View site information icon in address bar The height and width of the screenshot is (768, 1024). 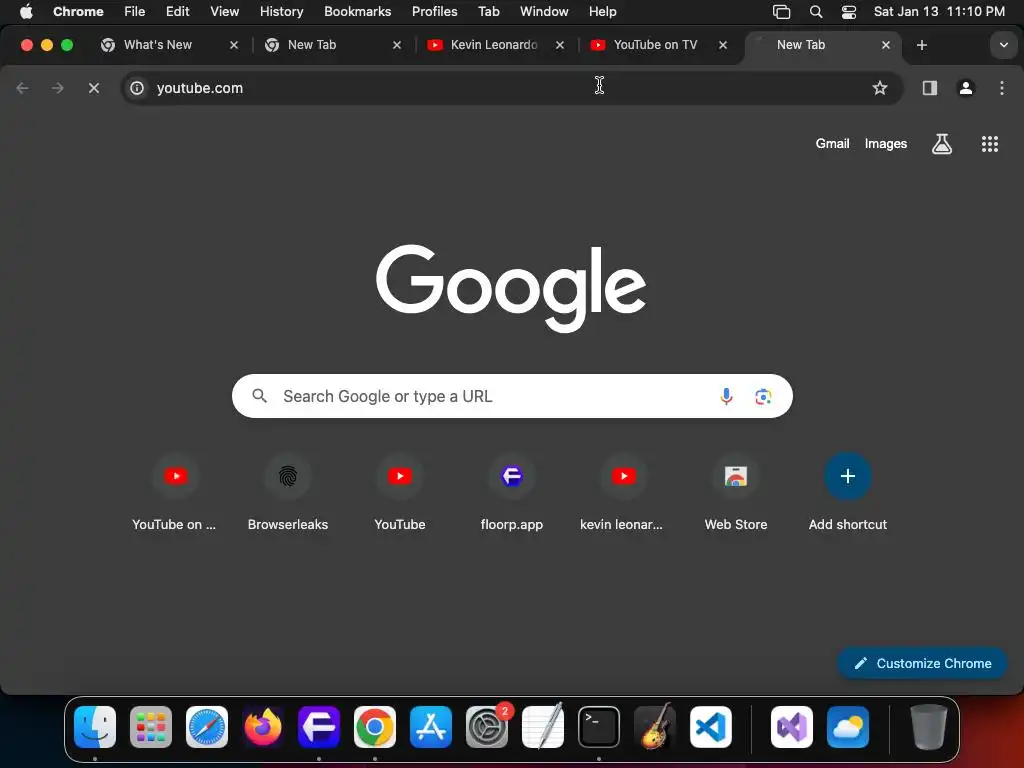[x=136, y=88]
